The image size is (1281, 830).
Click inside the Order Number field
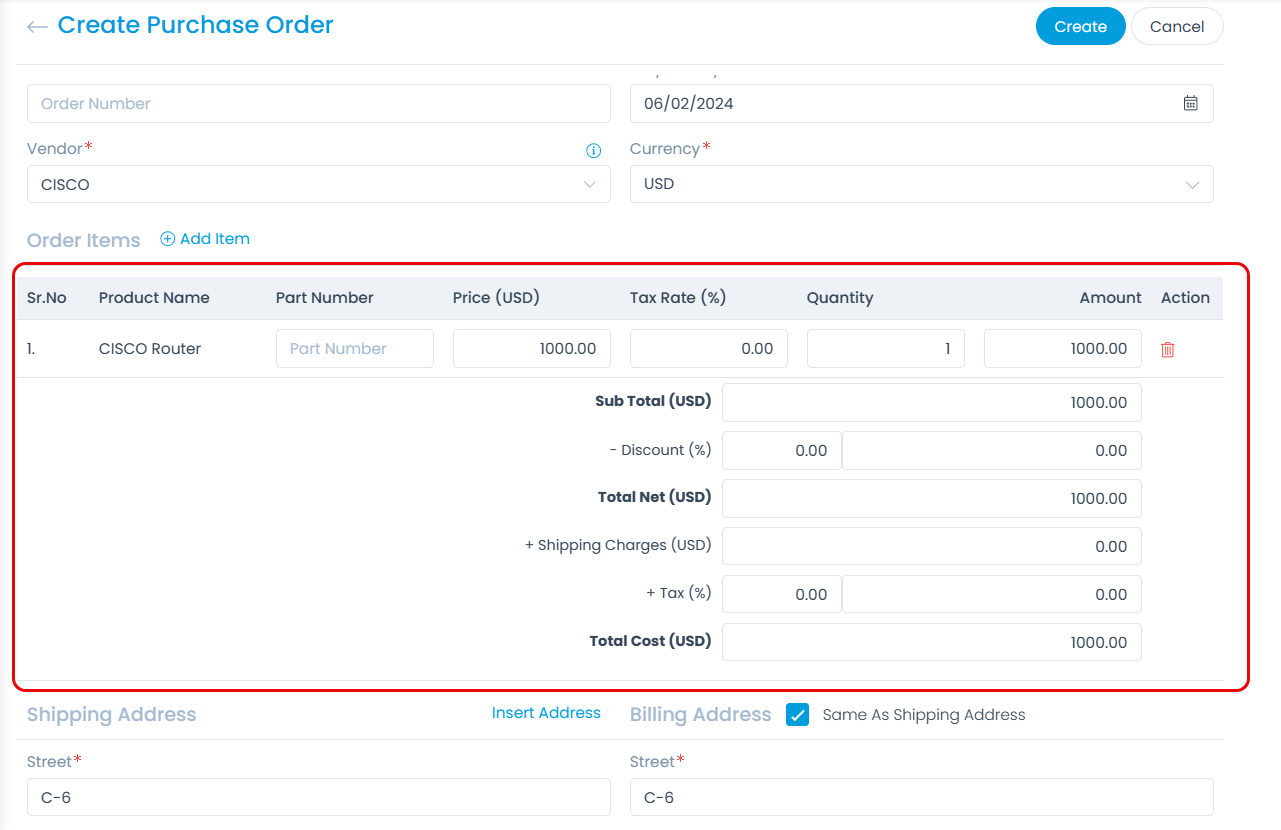(319, 103)
